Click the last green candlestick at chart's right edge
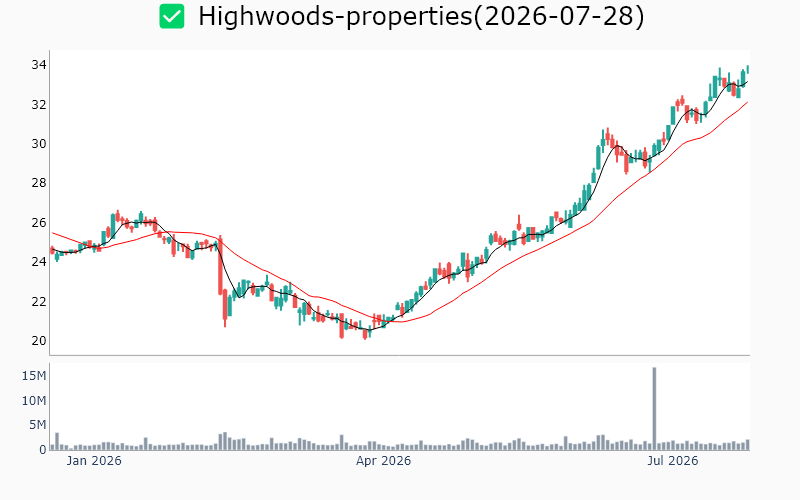Image resolution: width=800 pixels, height=500 pixels. [x=748, y=69]
